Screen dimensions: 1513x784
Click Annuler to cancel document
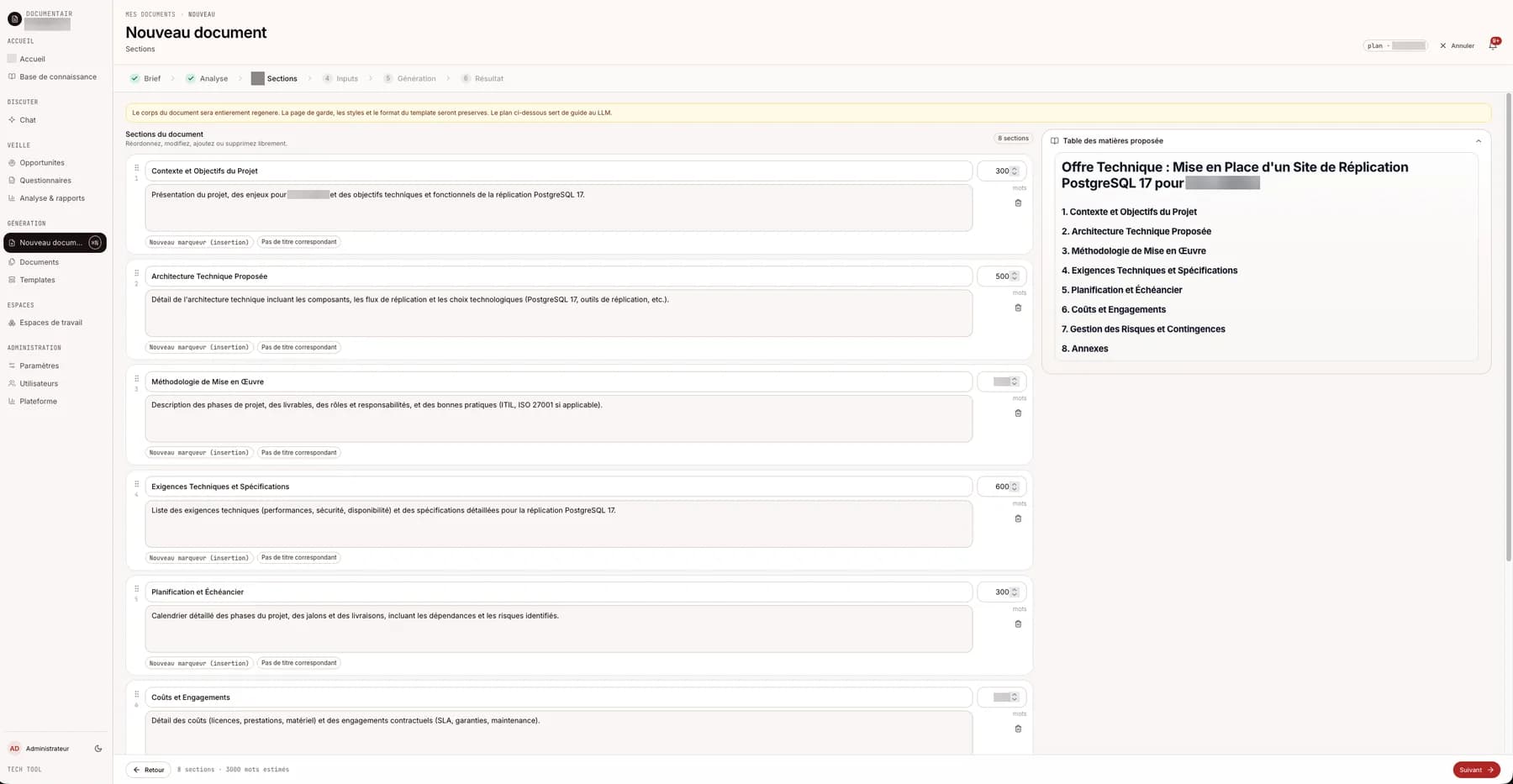click(1457, 45)
